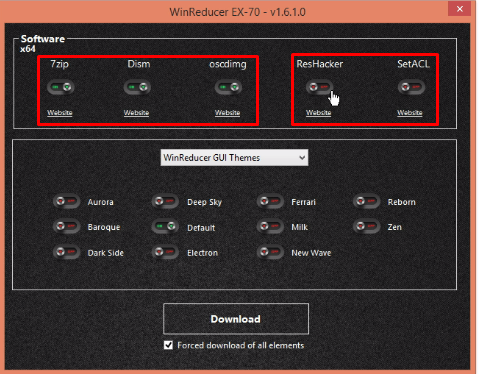Disable the Default theme switch

165,227
